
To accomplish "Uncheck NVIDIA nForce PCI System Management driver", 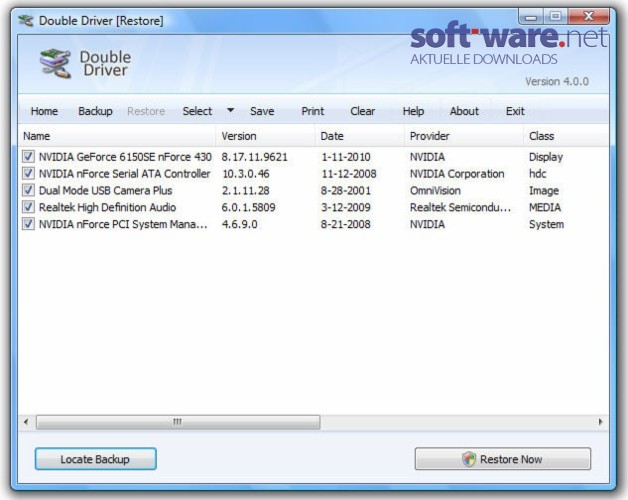I will (x=28, y=224).
